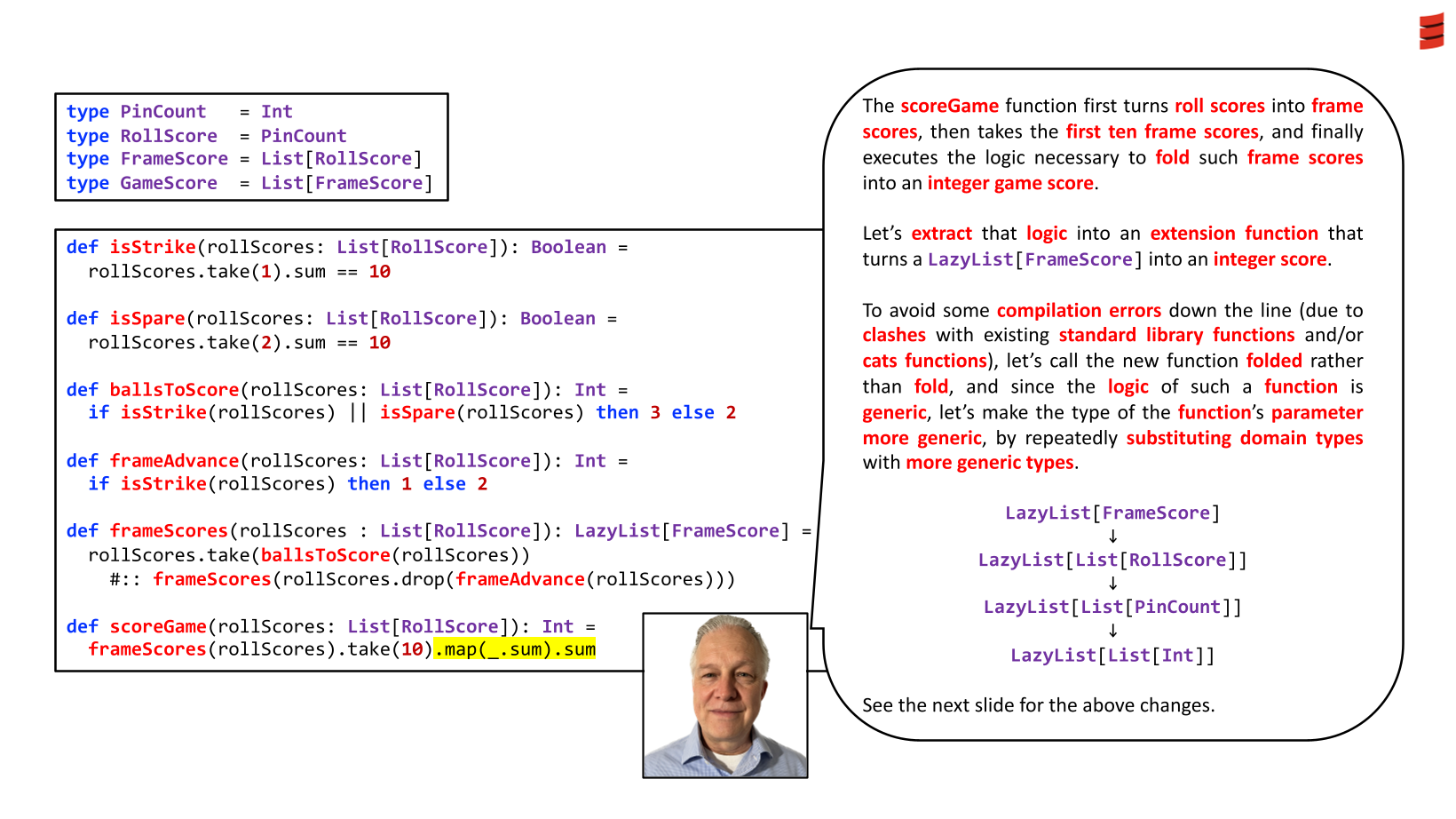Click the 'def isSpare' function signature

pos(342,318)
